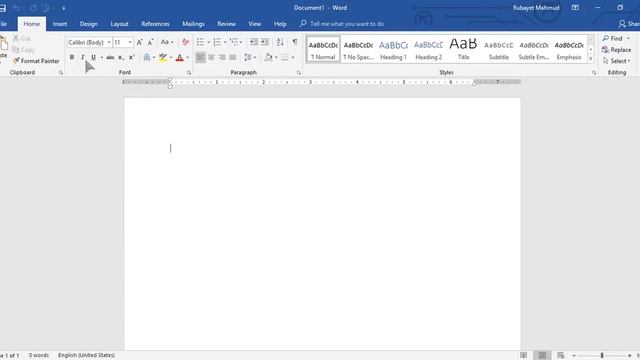Click Bullets list icon
Viewport: 640px width, 360px height.
click(x=200, y=42)
